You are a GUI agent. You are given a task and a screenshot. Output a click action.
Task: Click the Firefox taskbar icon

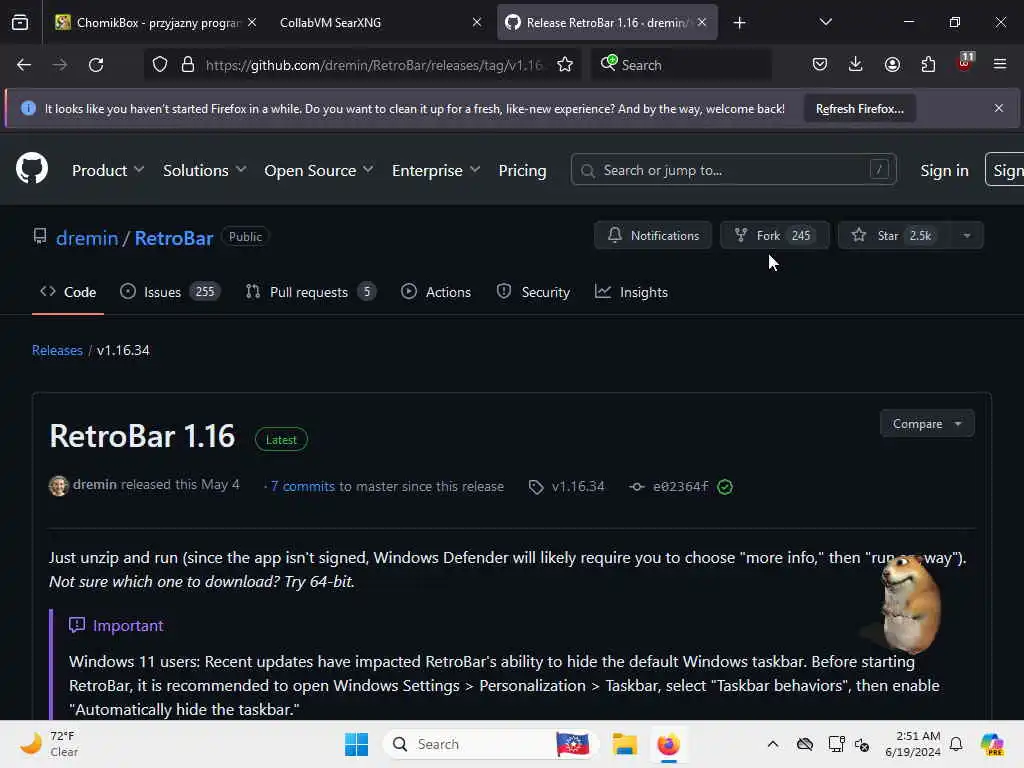click(x=669, y=744)
